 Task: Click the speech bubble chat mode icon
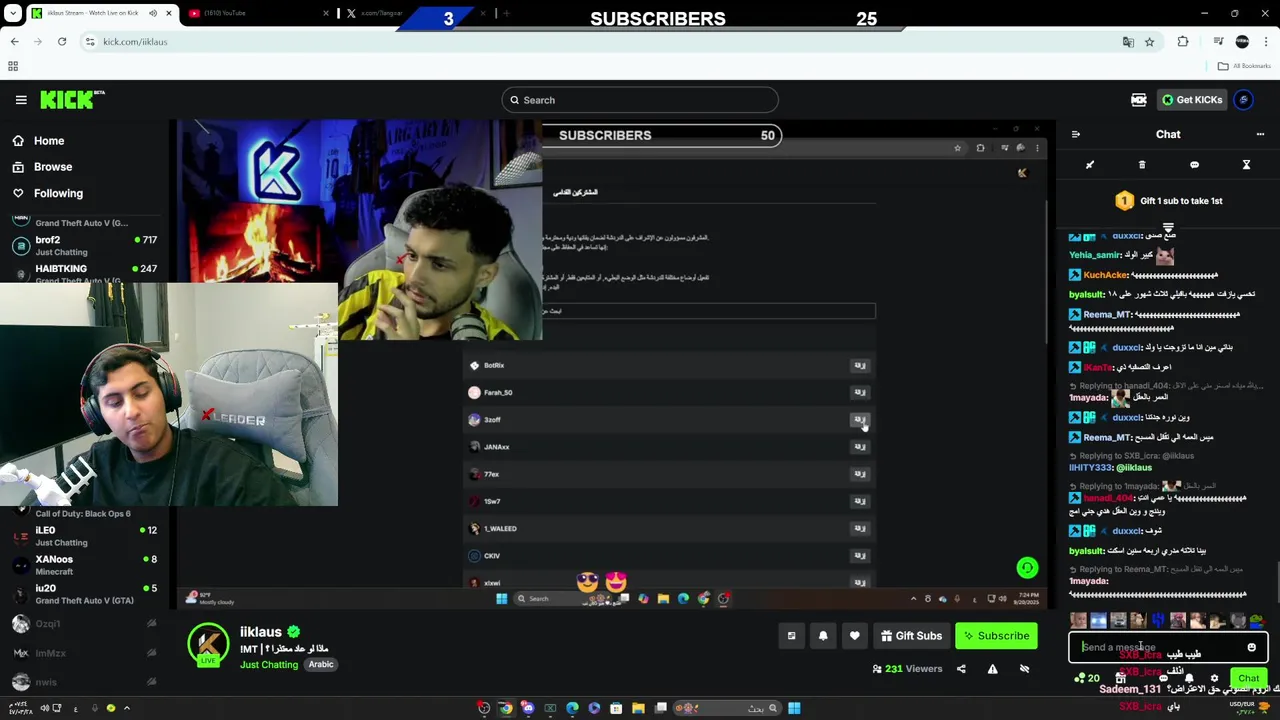coord(1194,165)
